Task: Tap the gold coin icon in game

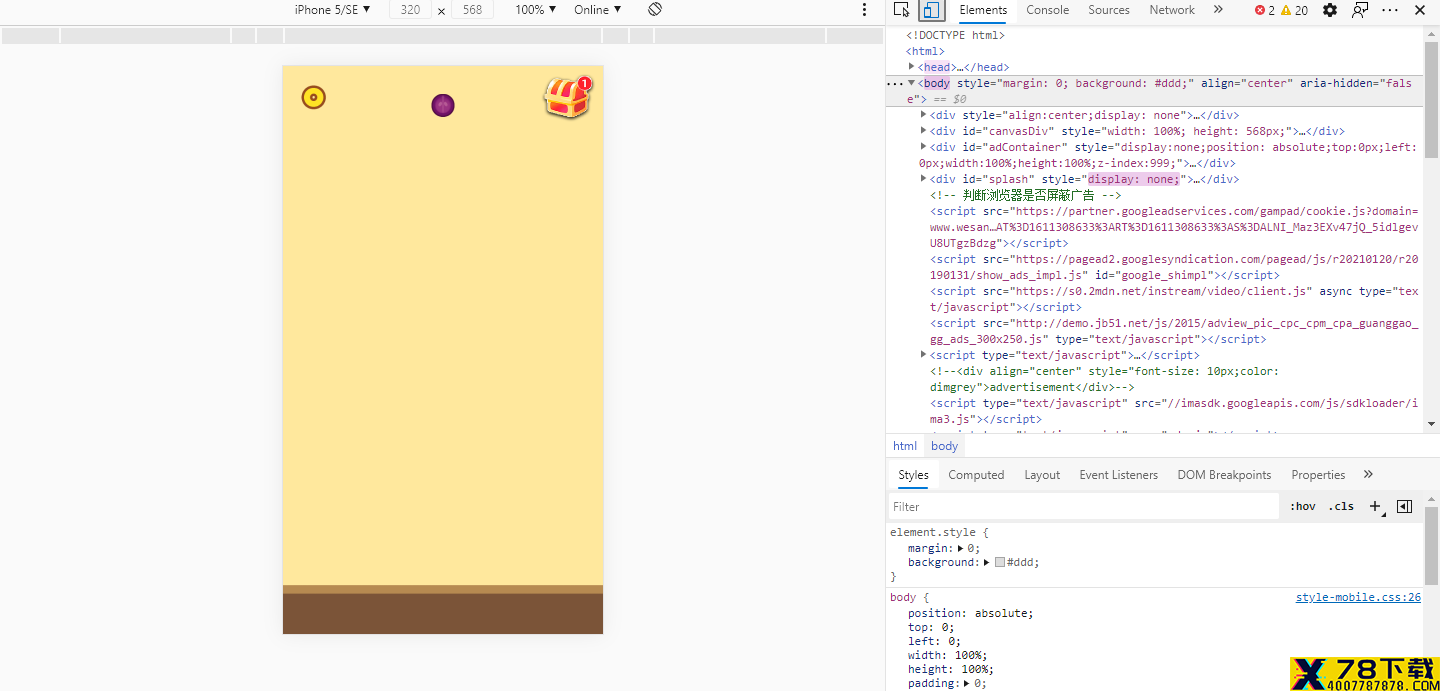Action: coord(314,97)
